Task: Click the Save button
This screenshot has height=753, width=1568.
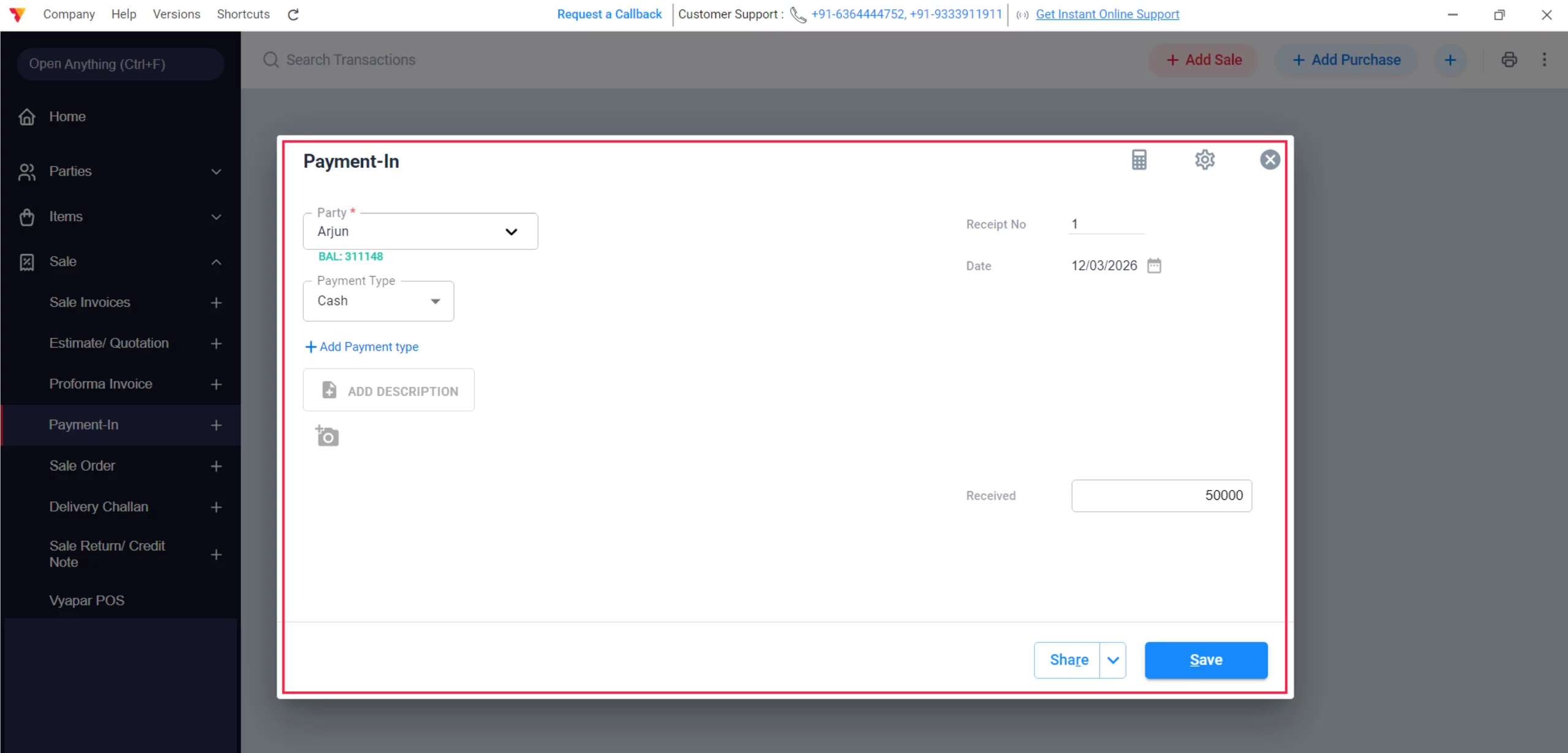Action: coord(1205,660)
